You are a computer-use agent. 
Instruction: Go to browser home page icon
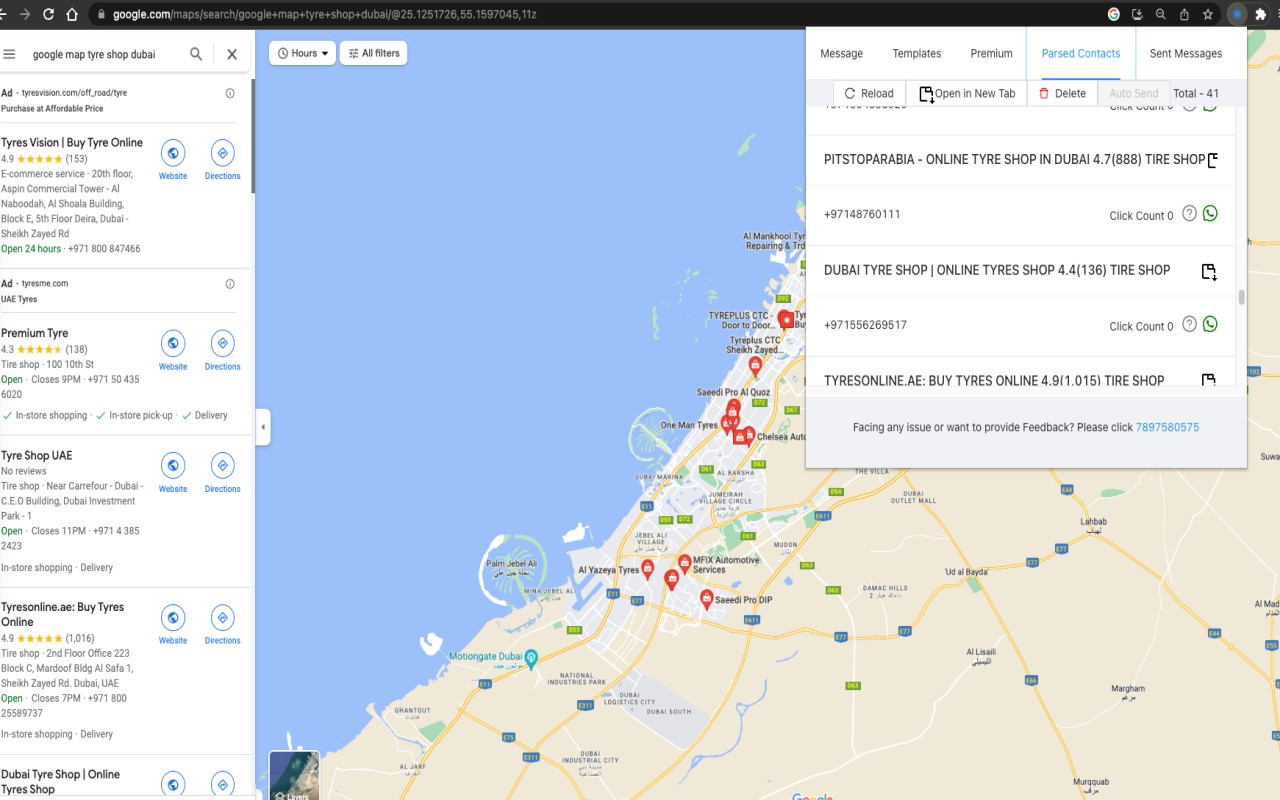(72, 15)
